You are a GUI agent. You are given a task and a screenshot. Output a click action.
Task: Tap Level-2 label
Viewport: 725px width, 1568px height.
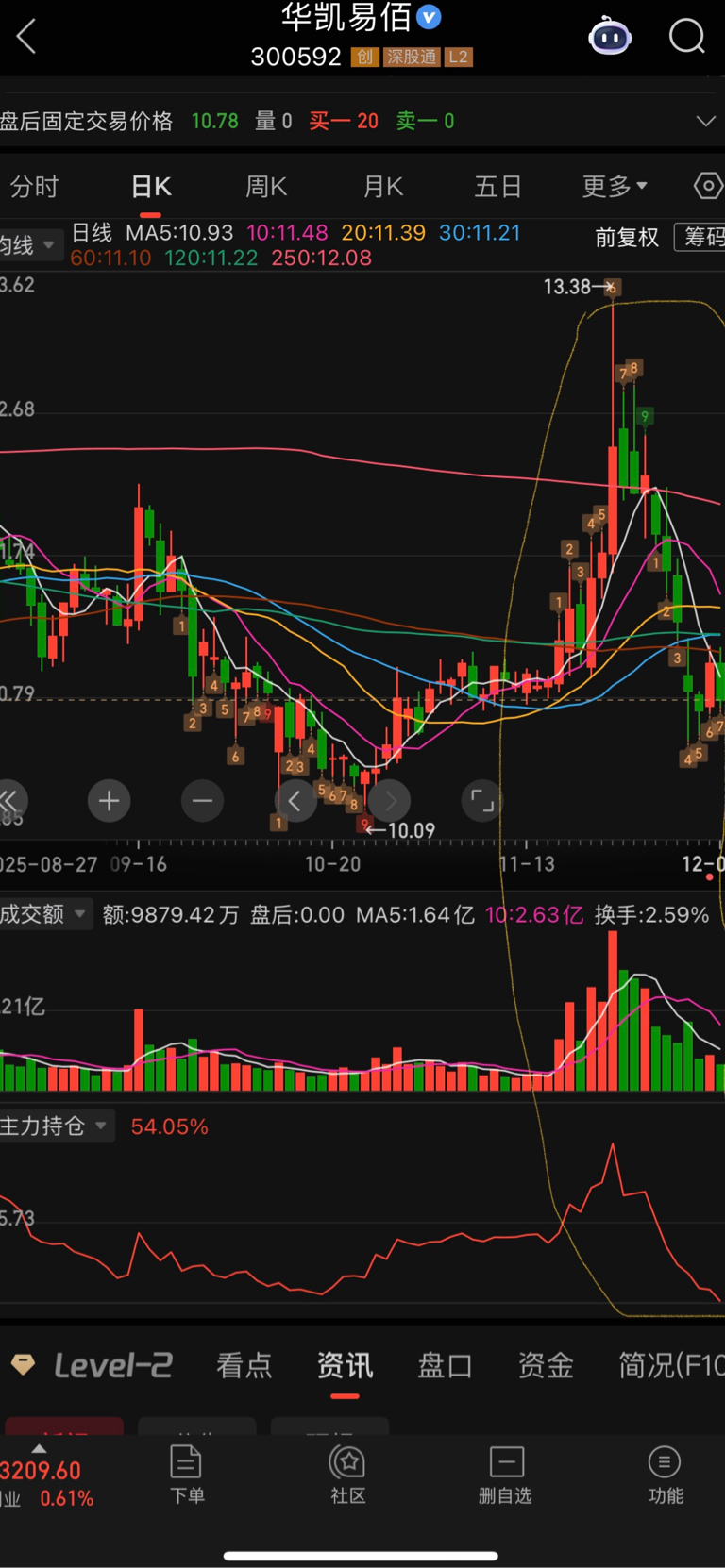(113, 1364)
